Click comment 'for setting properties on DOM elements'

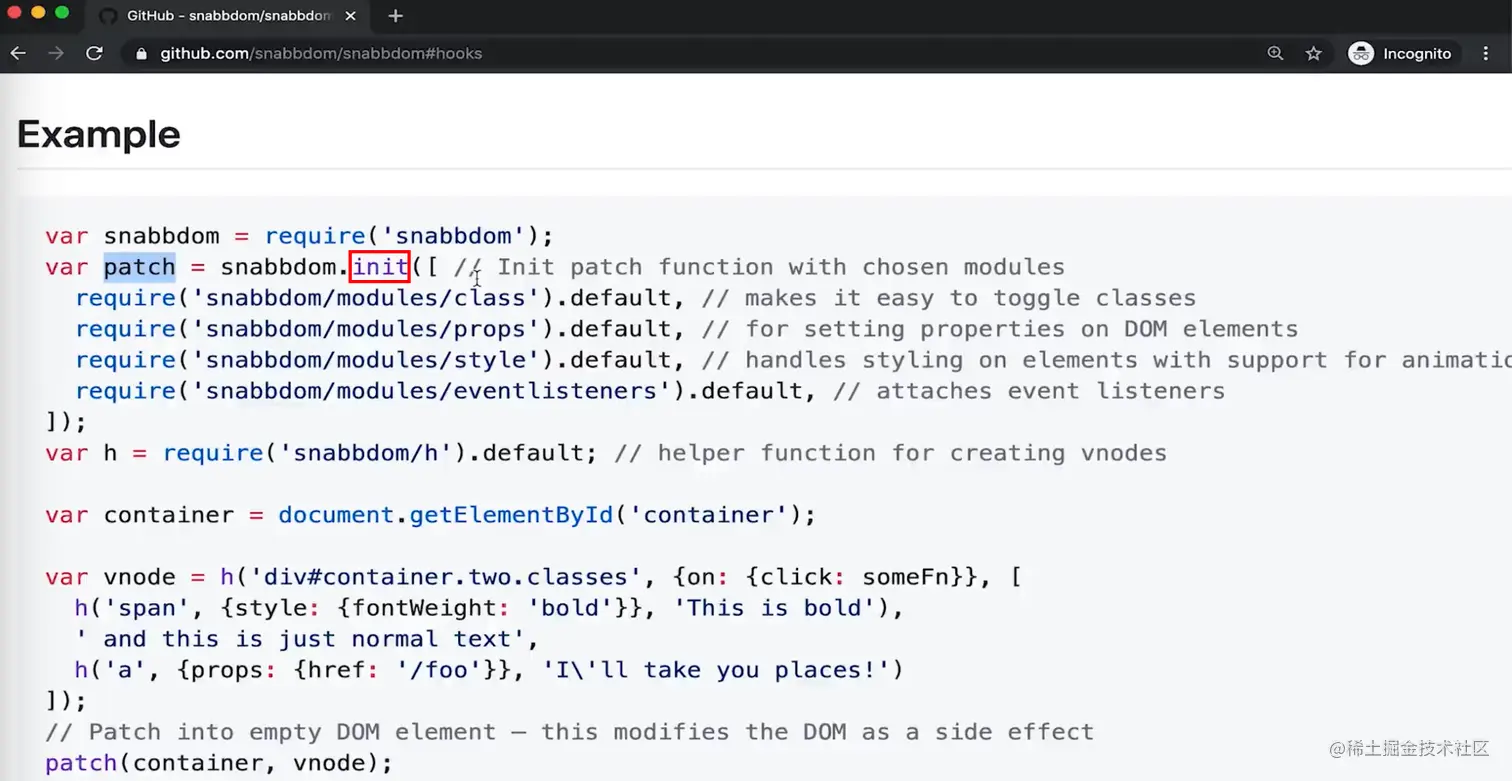pos(1000,329)
